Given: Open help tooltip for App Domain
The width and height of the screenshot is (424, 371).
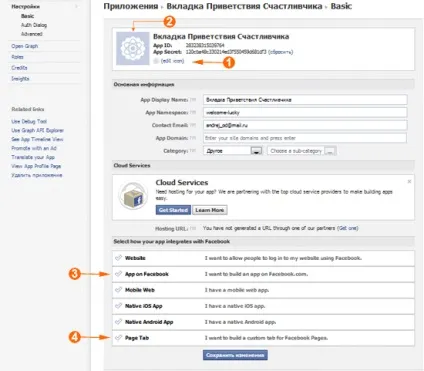Looking at the screenshot, I should tap(193, 138).
